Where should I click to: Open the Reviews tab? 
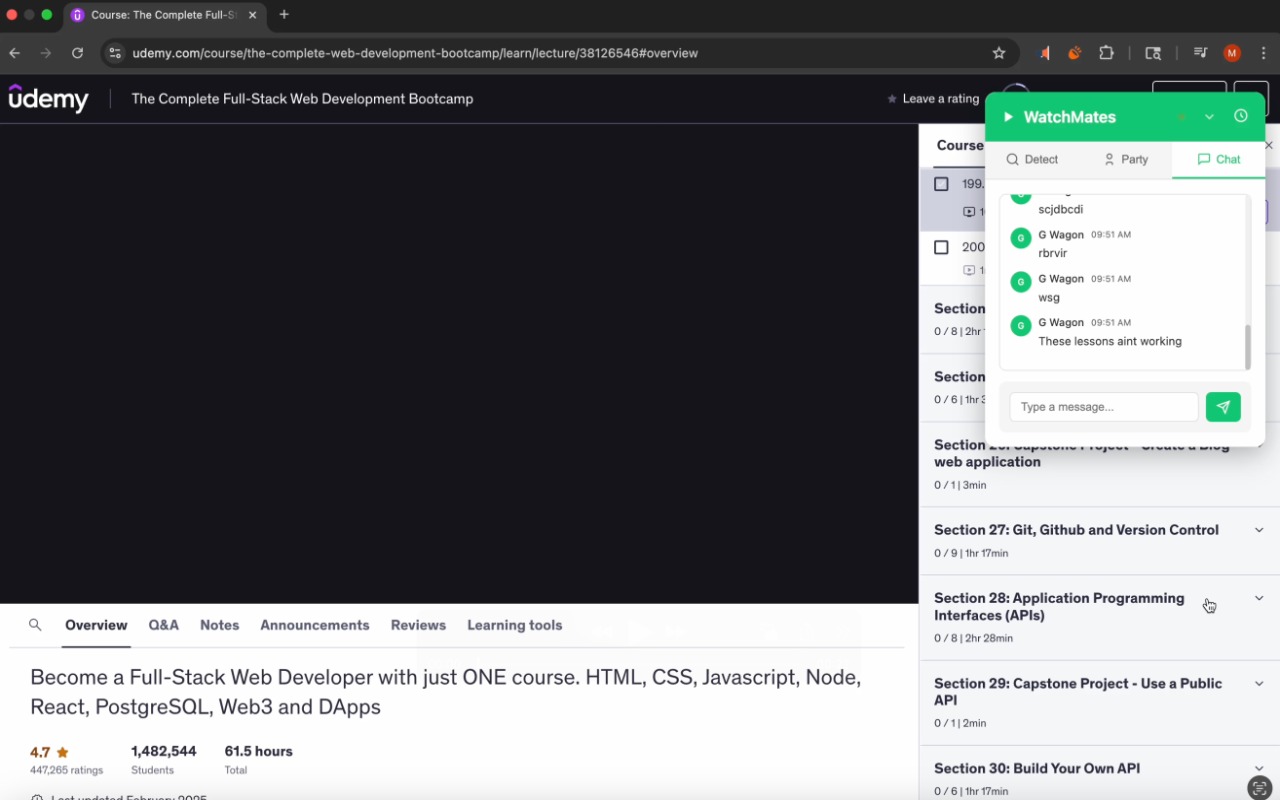(x=418, y=624)
